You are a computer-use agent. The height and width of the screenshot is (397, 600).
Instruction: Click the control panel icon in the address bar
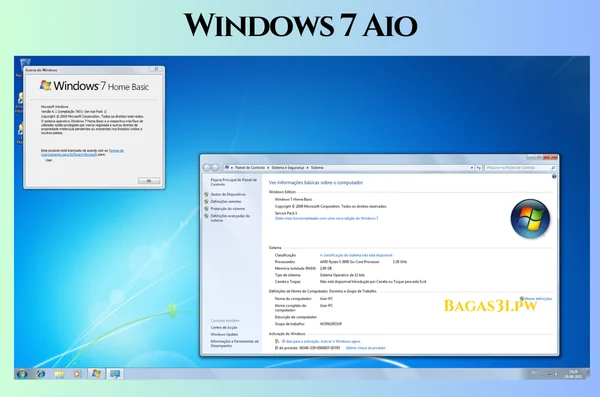[x=227, y=168]
